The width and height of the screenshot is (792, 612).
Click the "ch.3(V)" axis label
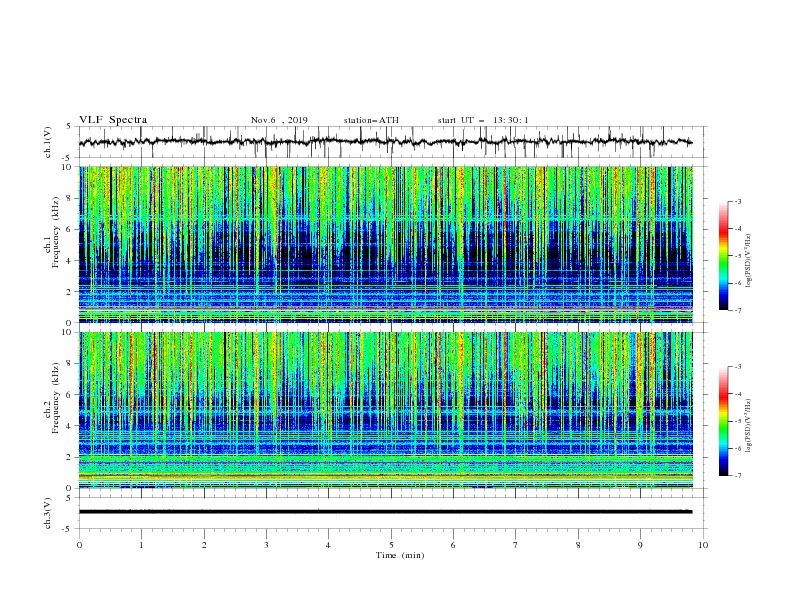point(48,513)
